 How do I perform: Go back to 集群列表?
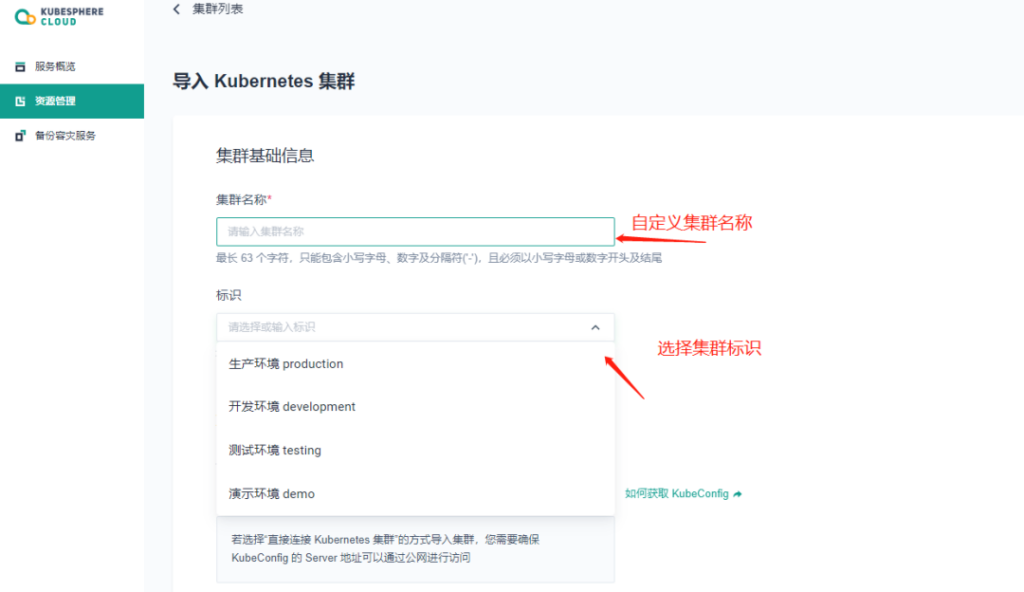pyautogui.click(x=217, y=9)
